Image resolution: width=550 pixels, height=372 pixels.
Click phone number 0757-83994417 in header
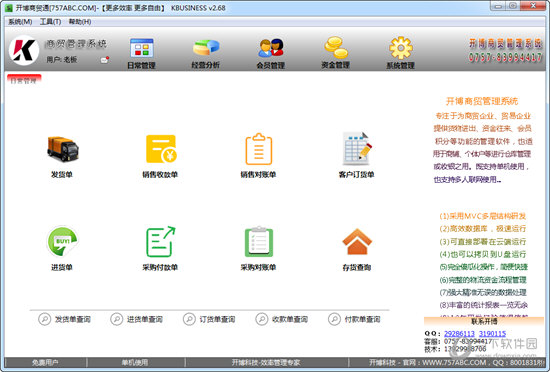(x=505, y=57)
